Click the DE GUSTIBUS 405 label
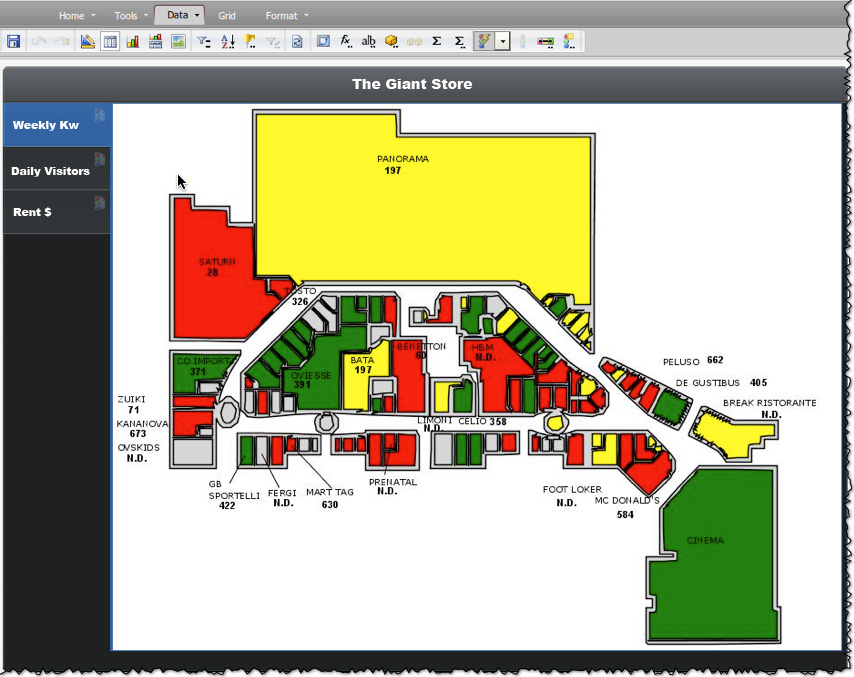854x677 pixels. [721, 383]
